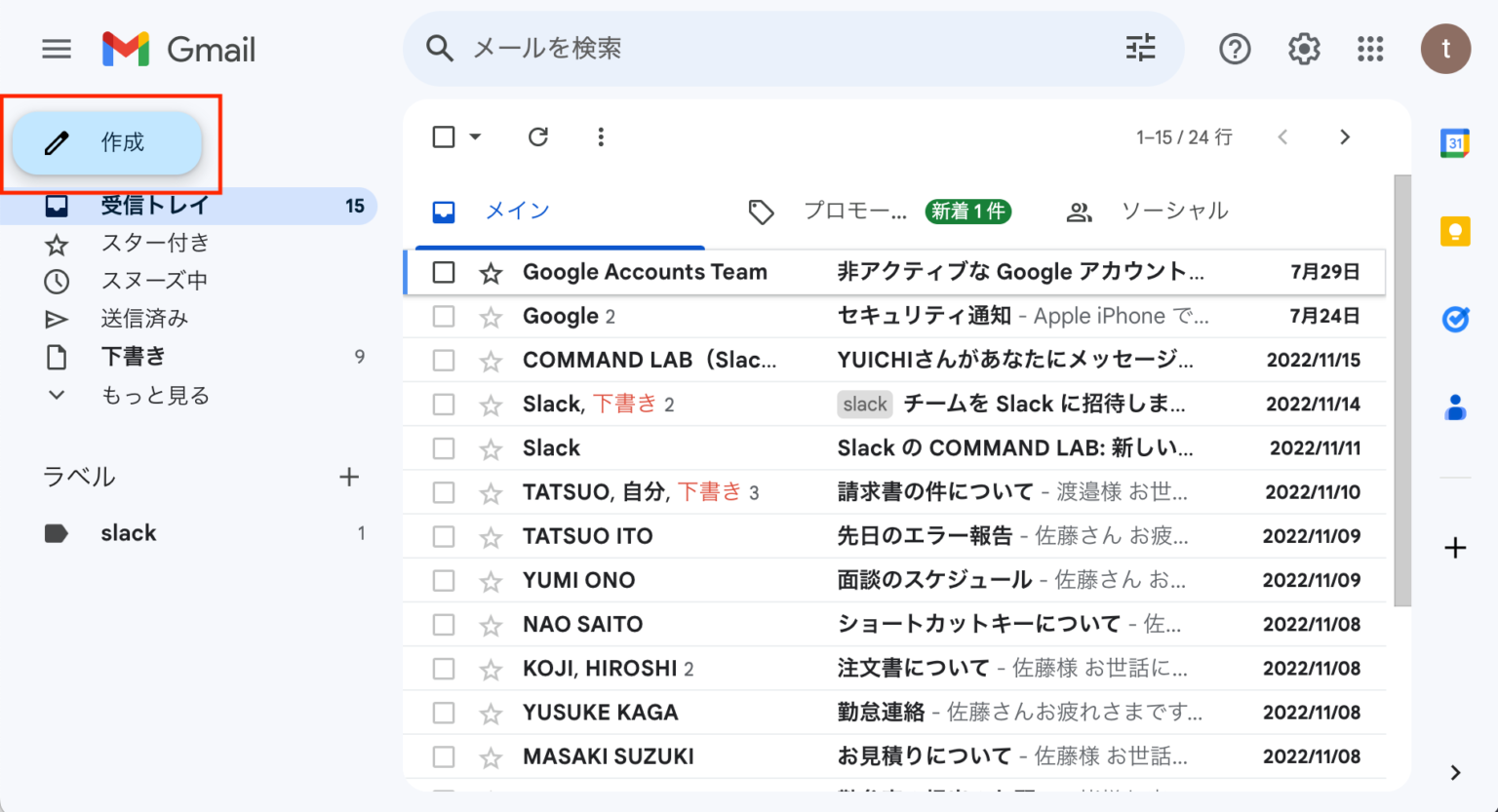Select the YUMI ONO email checkbox
The width and height of the screenshot is (1498, 812).
coord(444,580)
